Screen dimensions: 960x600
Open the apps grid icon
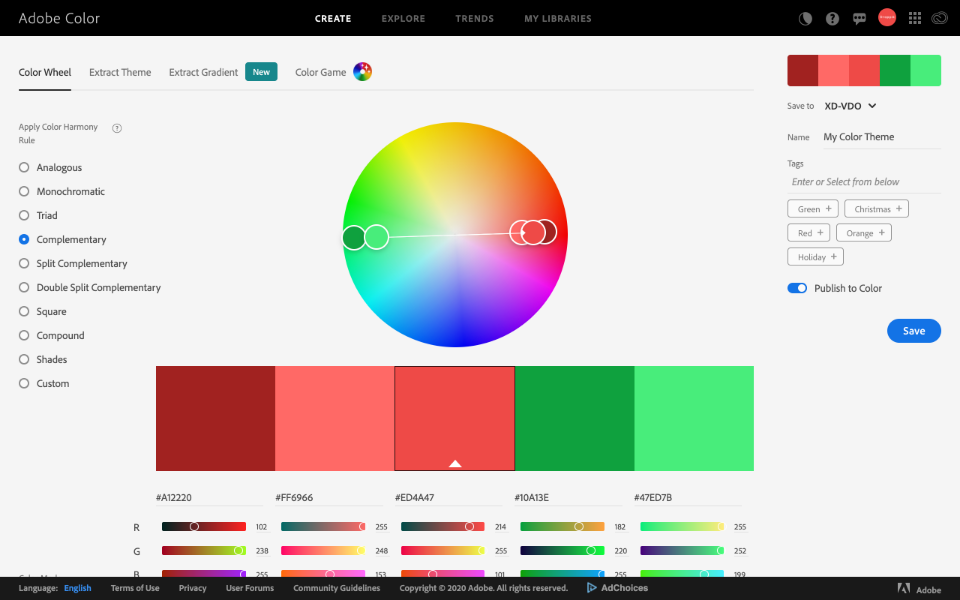(x=914, y=18)
